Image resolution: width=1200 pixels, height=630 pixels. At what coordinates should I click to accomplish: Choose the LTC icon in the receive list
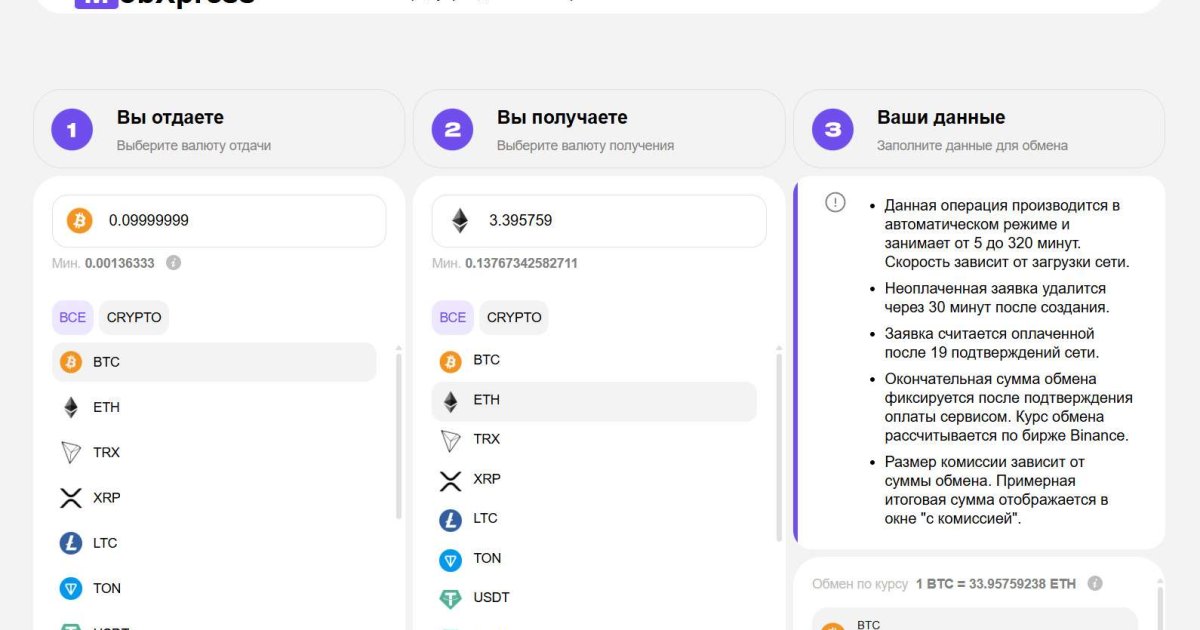pos(451,520)
